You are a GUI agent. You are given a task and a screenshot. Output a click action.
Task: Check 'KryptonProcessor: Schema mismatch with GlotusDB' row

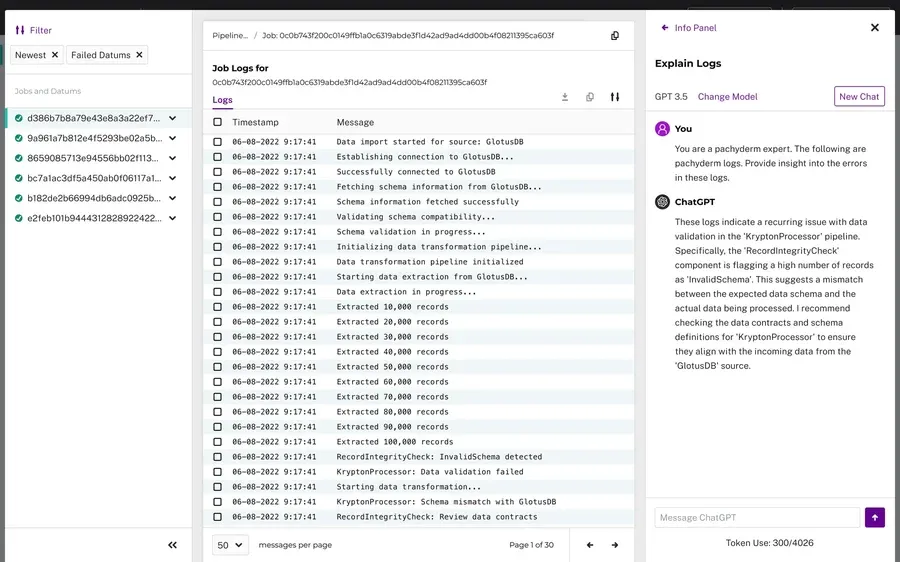click(218, 502)
